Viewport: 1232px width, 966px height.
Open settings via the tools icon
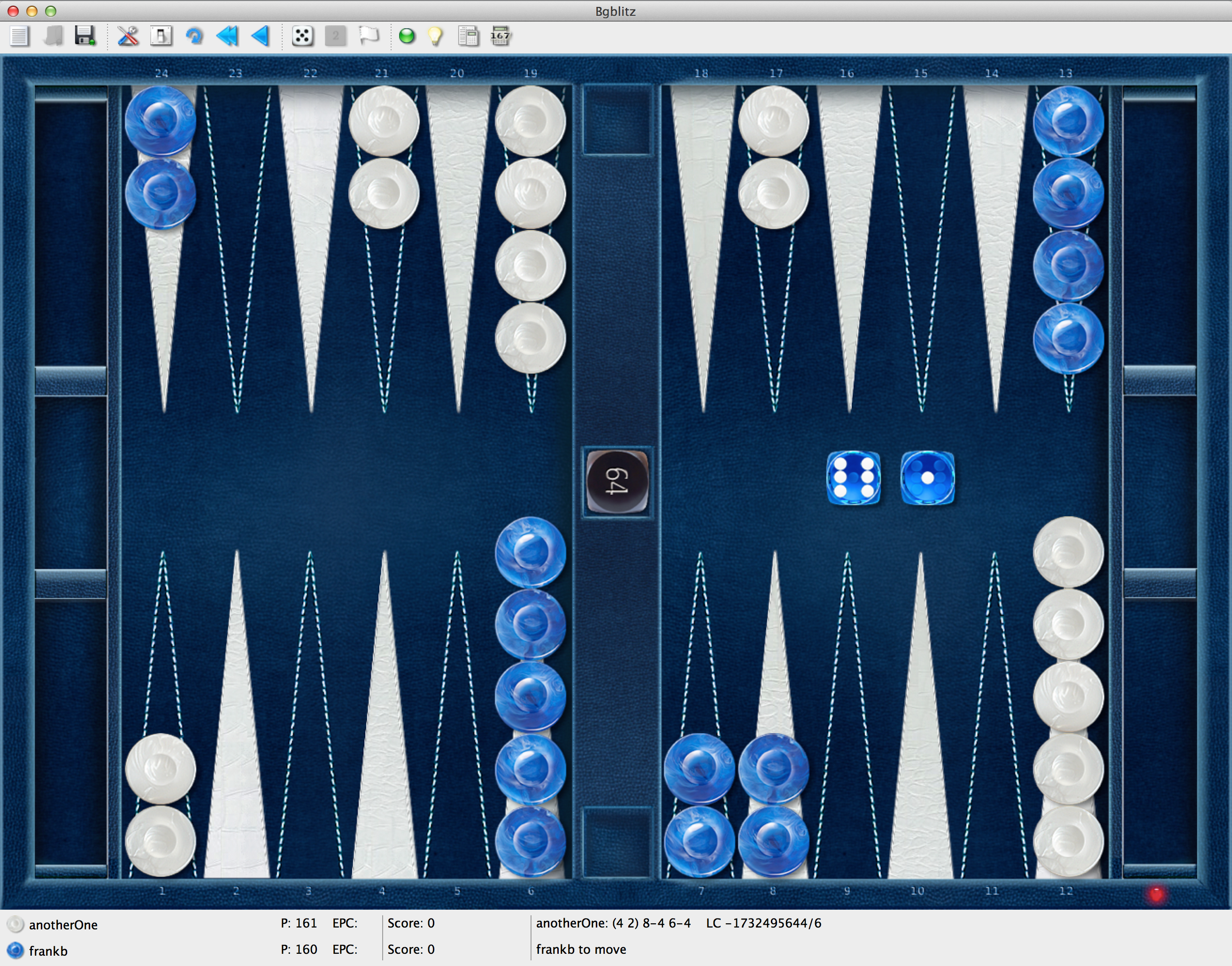(128, 36)
